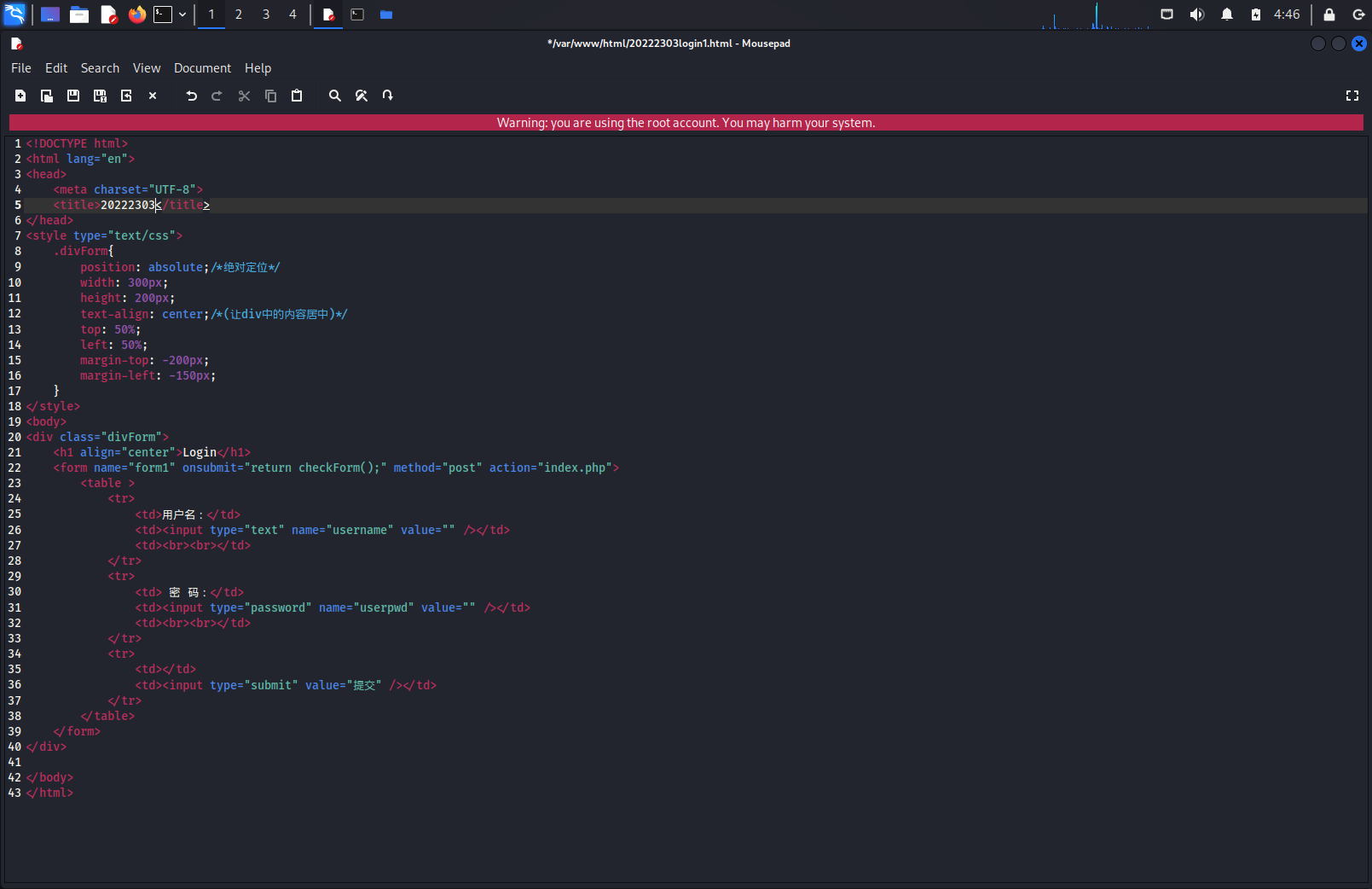
Task: Launch Firefox from the panel
Action: coord(137,15)
